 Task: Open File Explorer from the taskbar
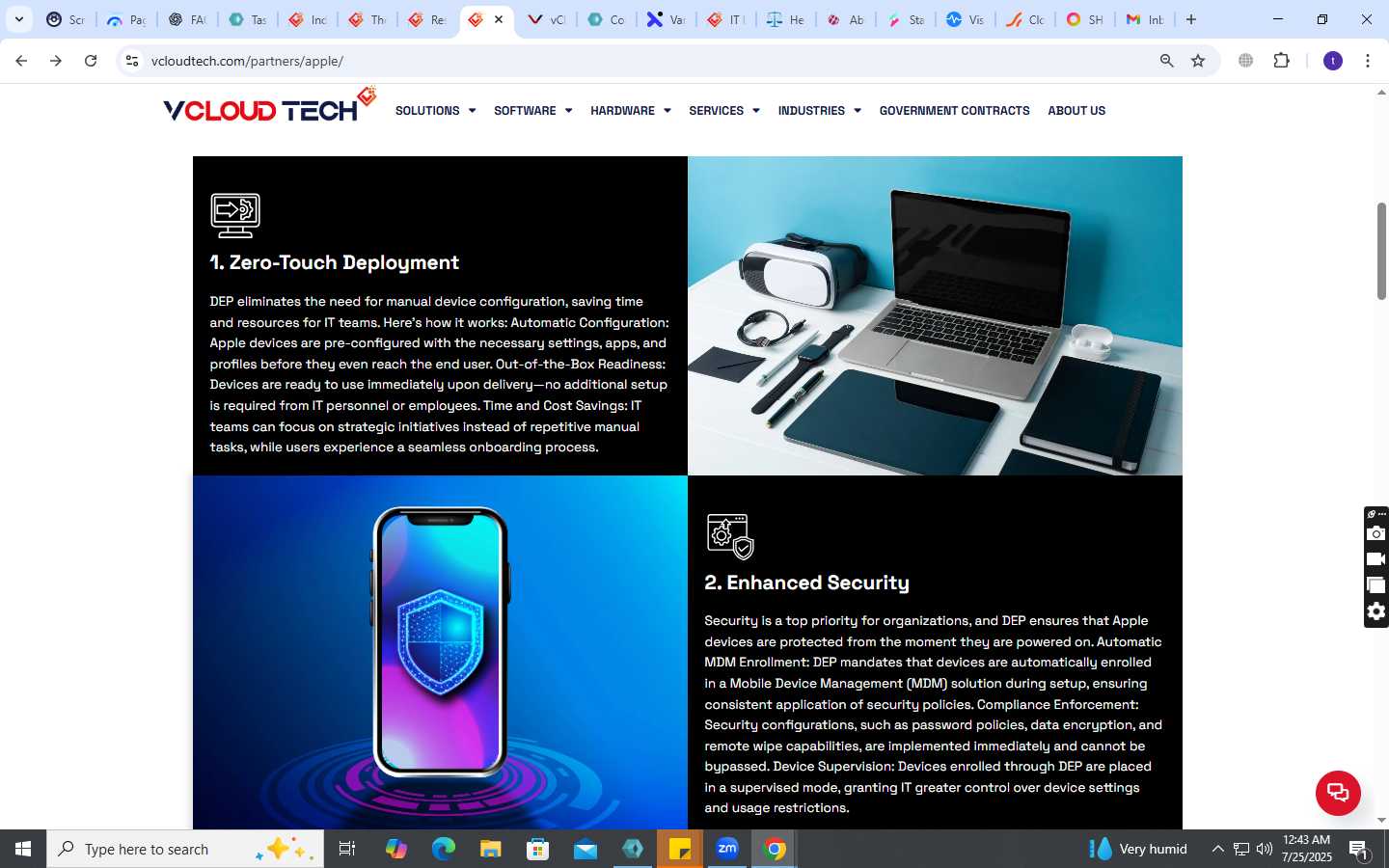(491, 849)
